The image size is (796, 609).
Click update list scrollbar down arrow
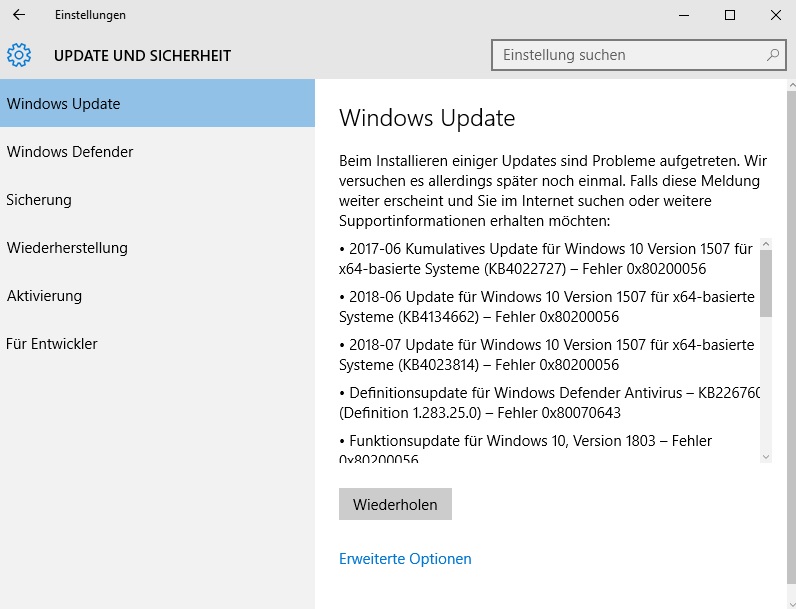766,457
